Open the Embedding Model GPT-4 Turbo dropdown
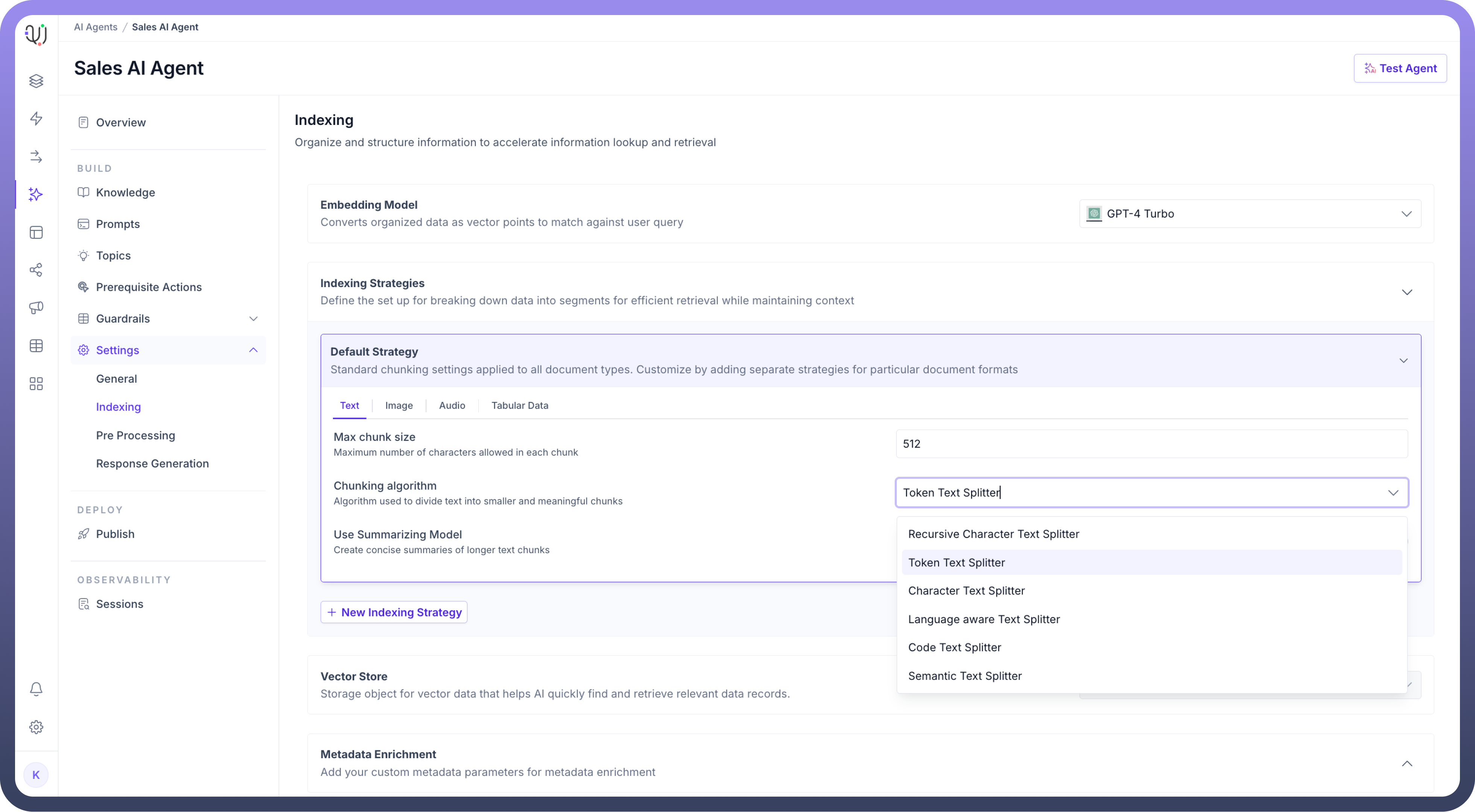The width and height of the screenshot is (1475, 812). (x=1249, y=214)
